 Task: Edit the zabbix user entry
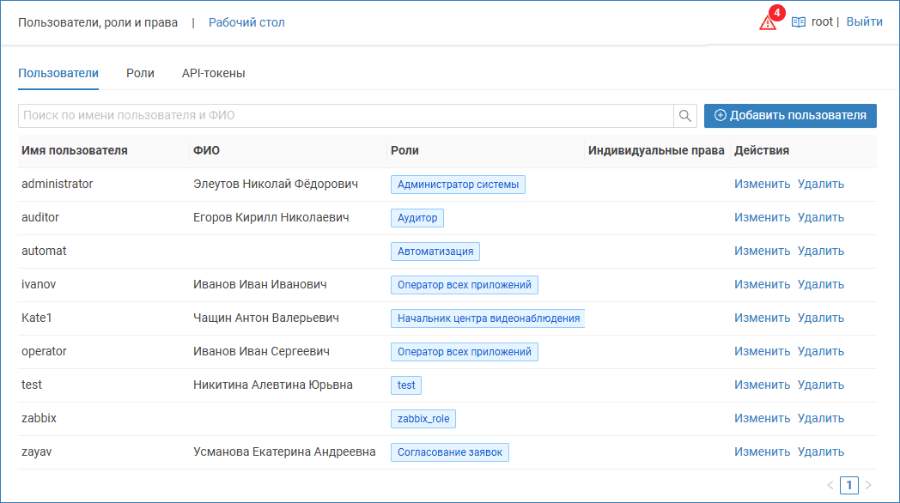[762, 419]
